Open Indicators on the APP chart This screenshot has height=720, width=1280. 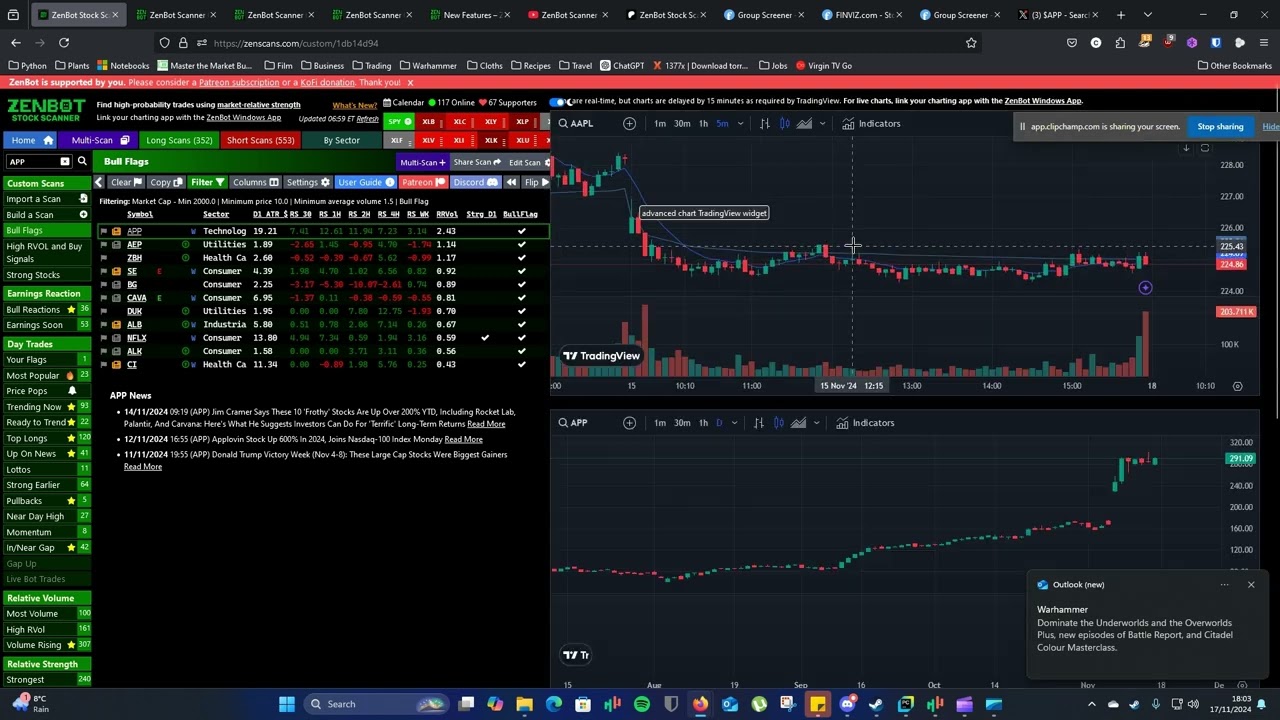tap(865, 423)
